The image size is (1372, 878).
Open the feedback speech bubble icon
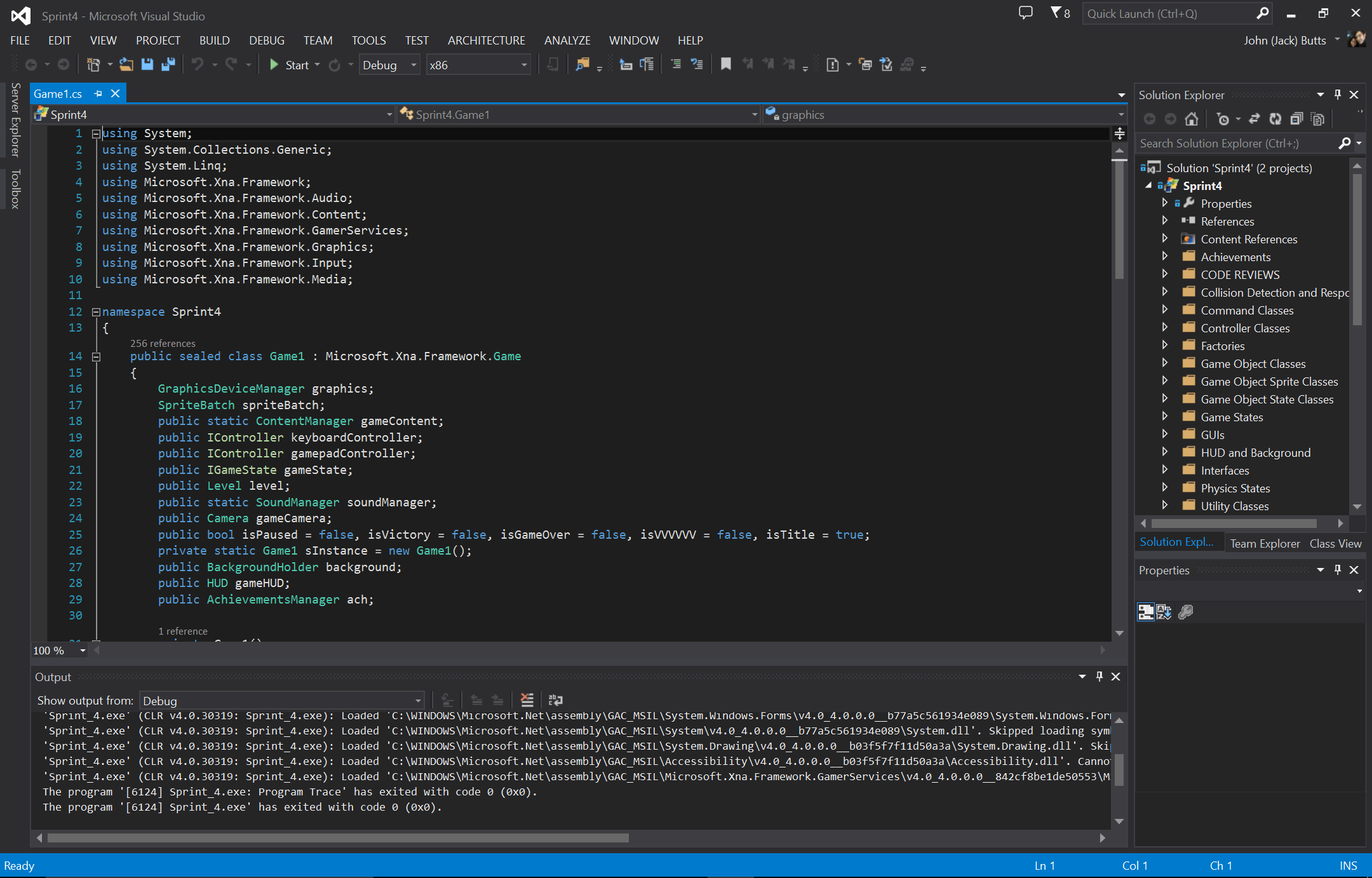click(1025, 13)
